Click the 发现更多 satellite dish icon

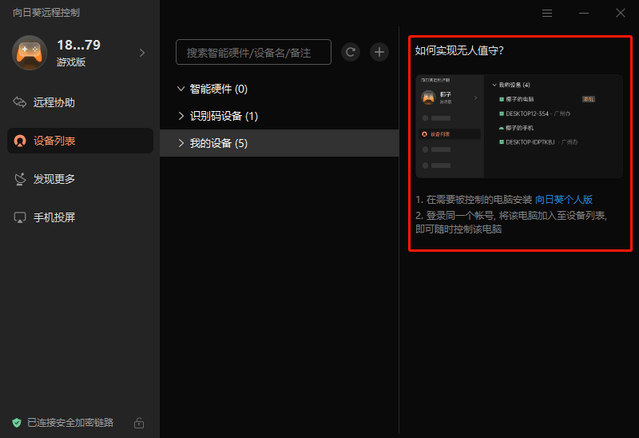coord(20,179)
